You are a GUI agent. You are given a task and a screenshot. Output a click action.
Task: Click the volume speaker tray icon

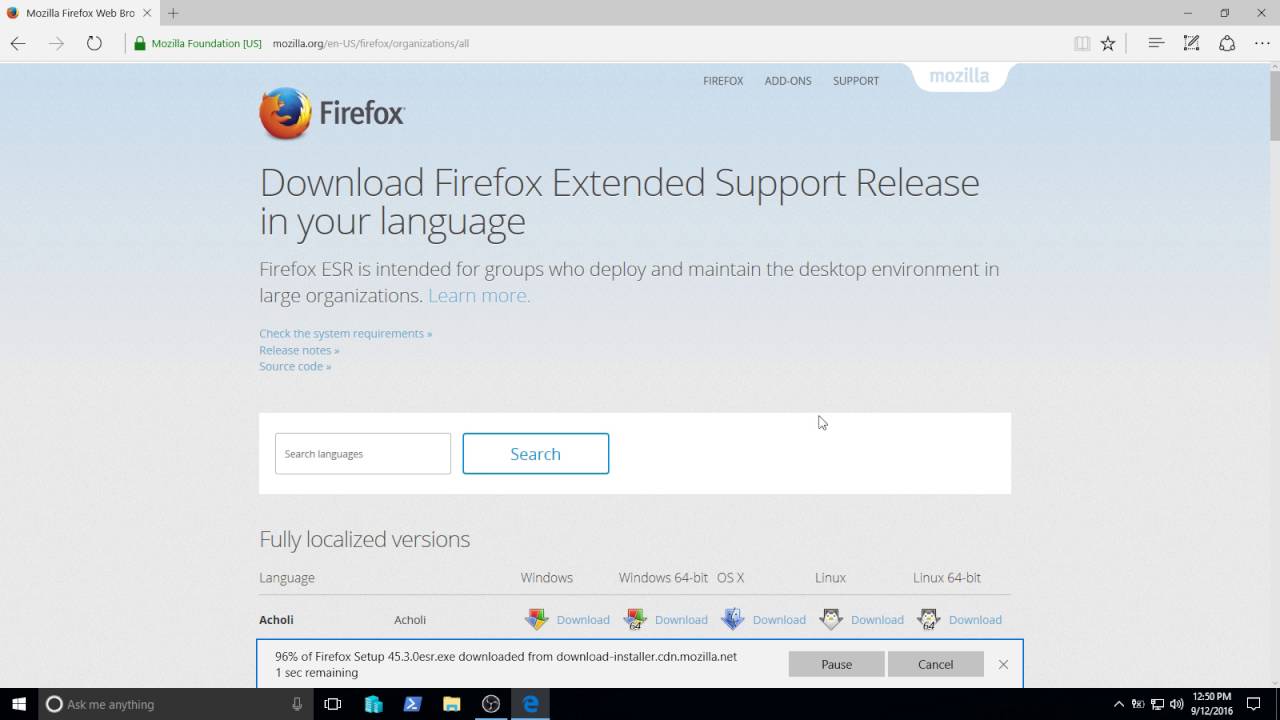(x=1176, y=704)
